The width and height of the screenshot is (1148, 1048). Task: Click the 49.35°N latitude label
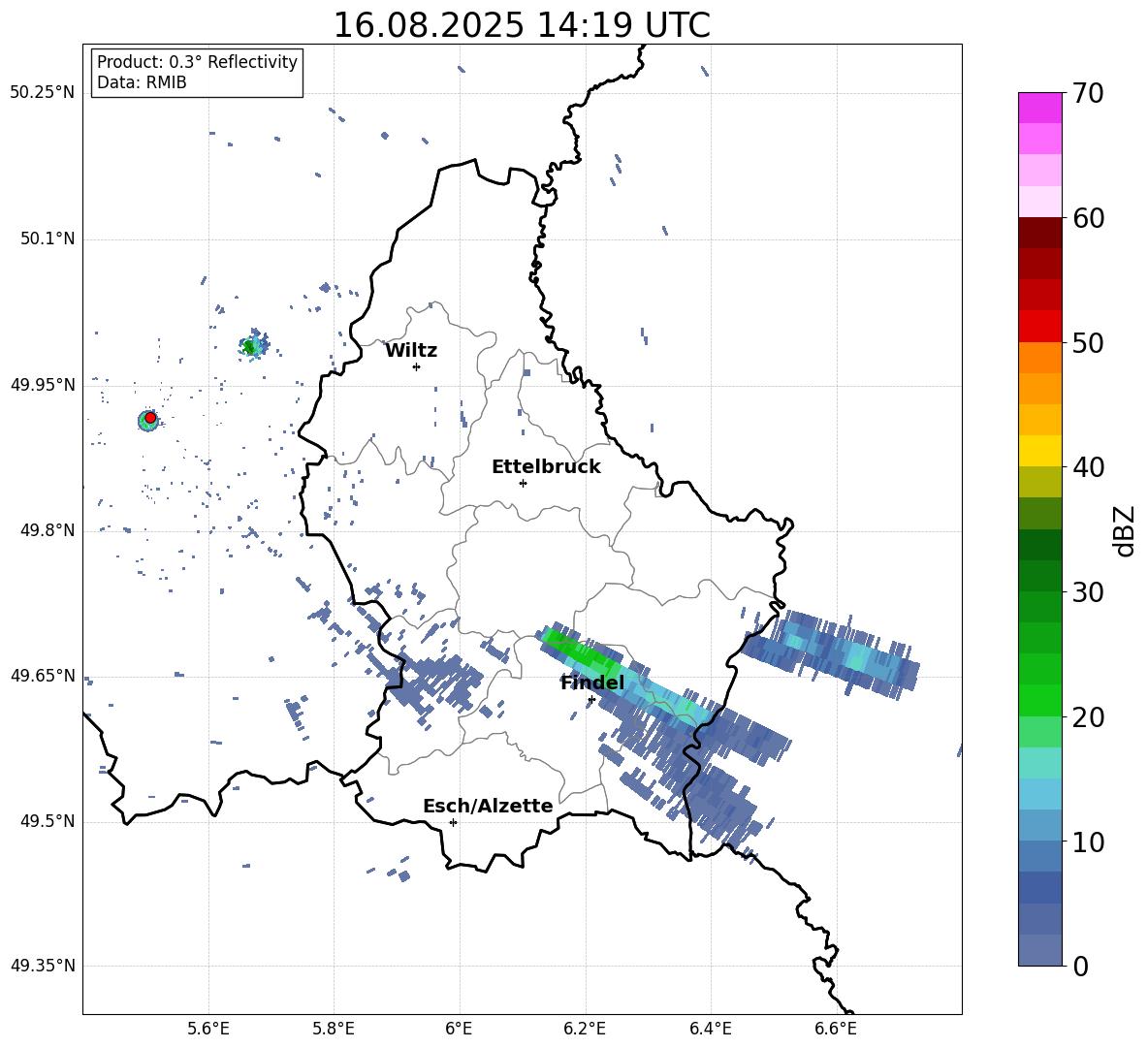click(43, 966)
